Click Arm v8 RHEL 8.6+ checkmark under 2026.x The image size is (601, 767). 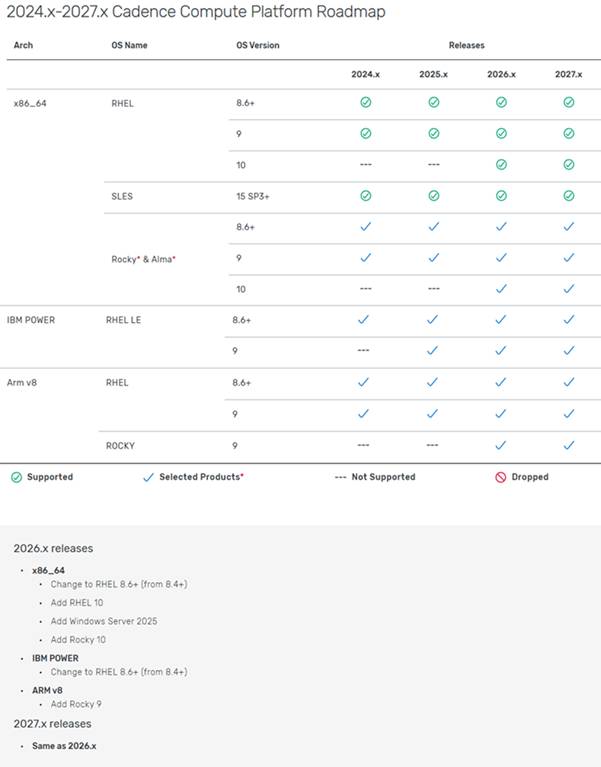point(500,383)
